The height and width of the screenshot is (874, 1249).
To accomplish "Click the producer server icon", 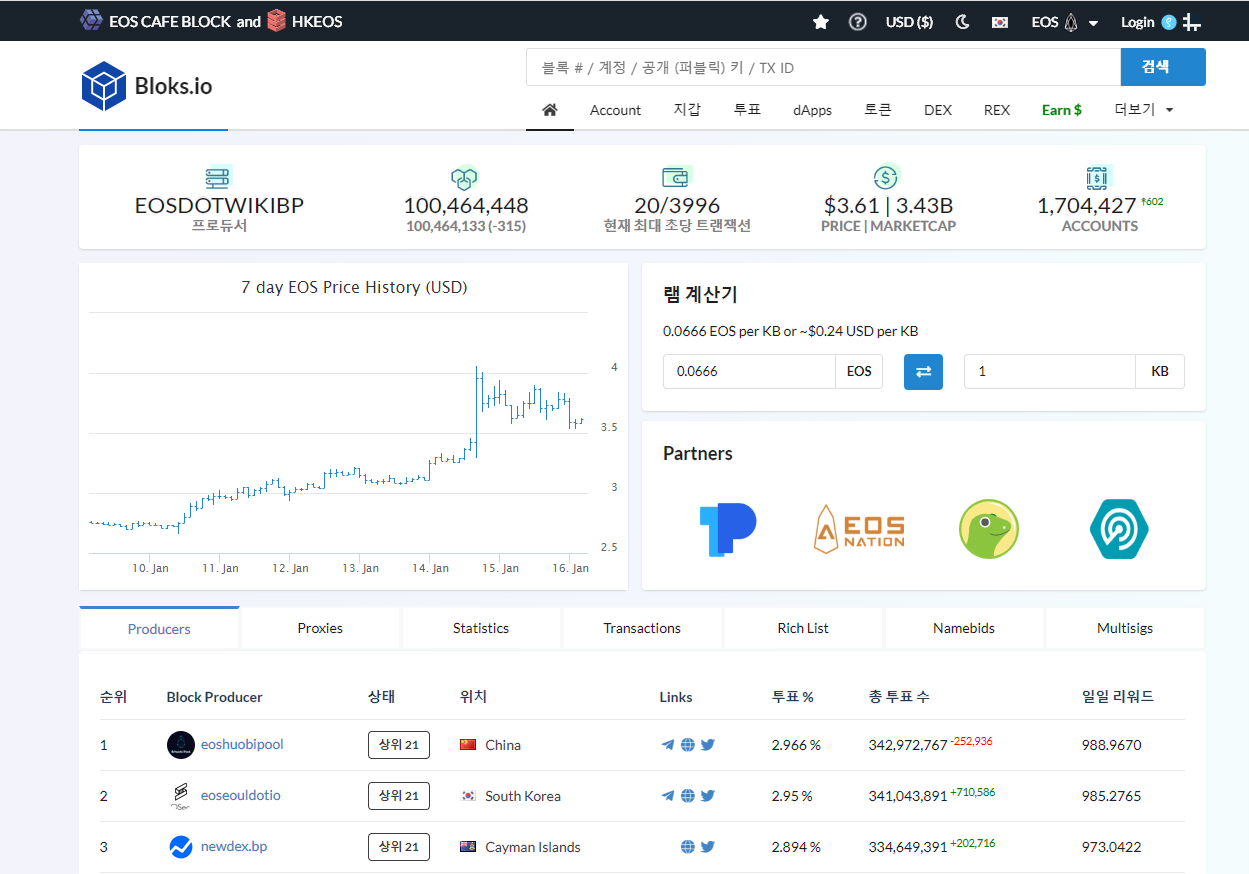I will click(218, 178).
